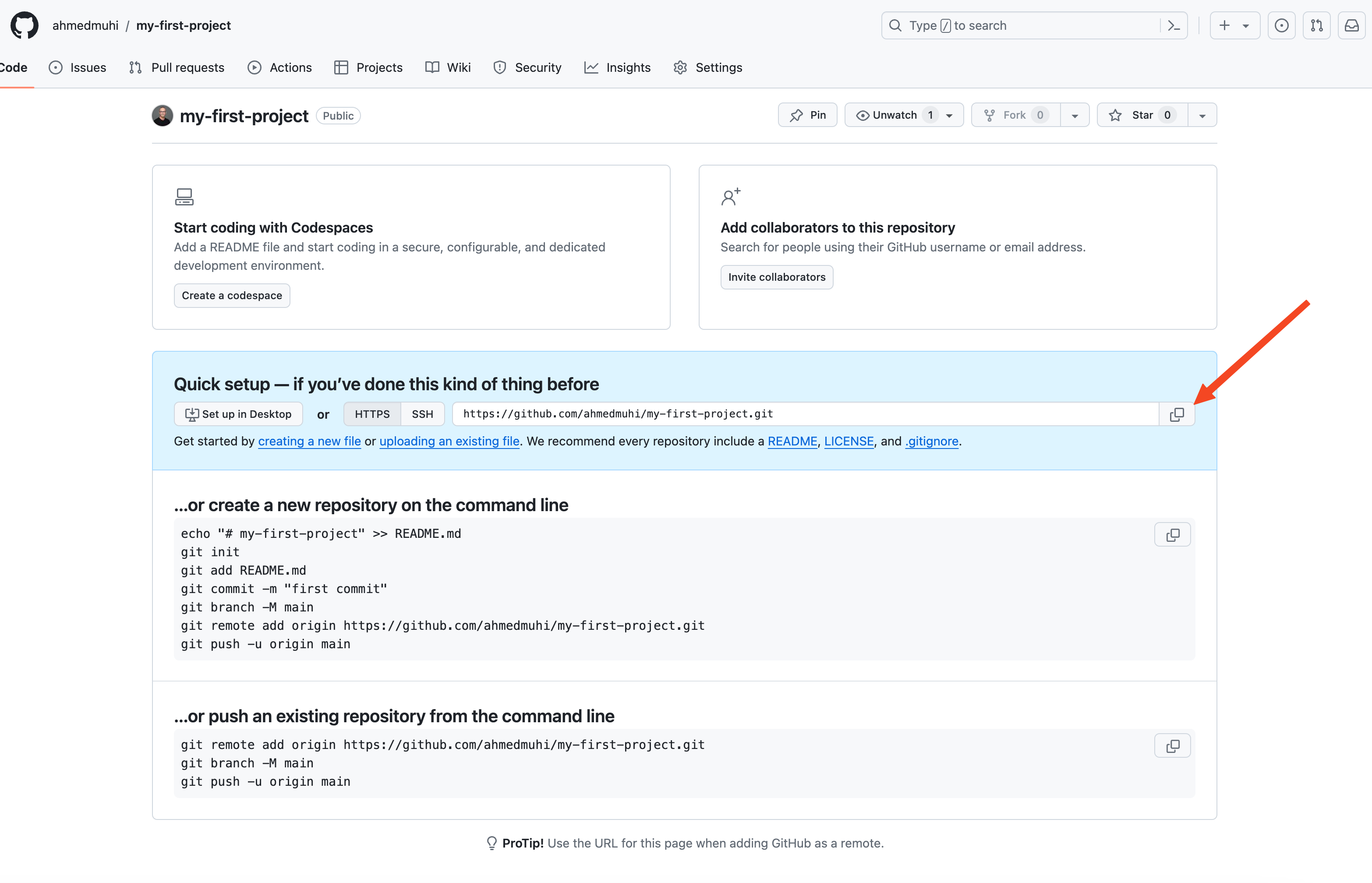This screenshot has width=1372, height=883.
Task: Open repository Settings tab
Action: [x=707, y=67]
